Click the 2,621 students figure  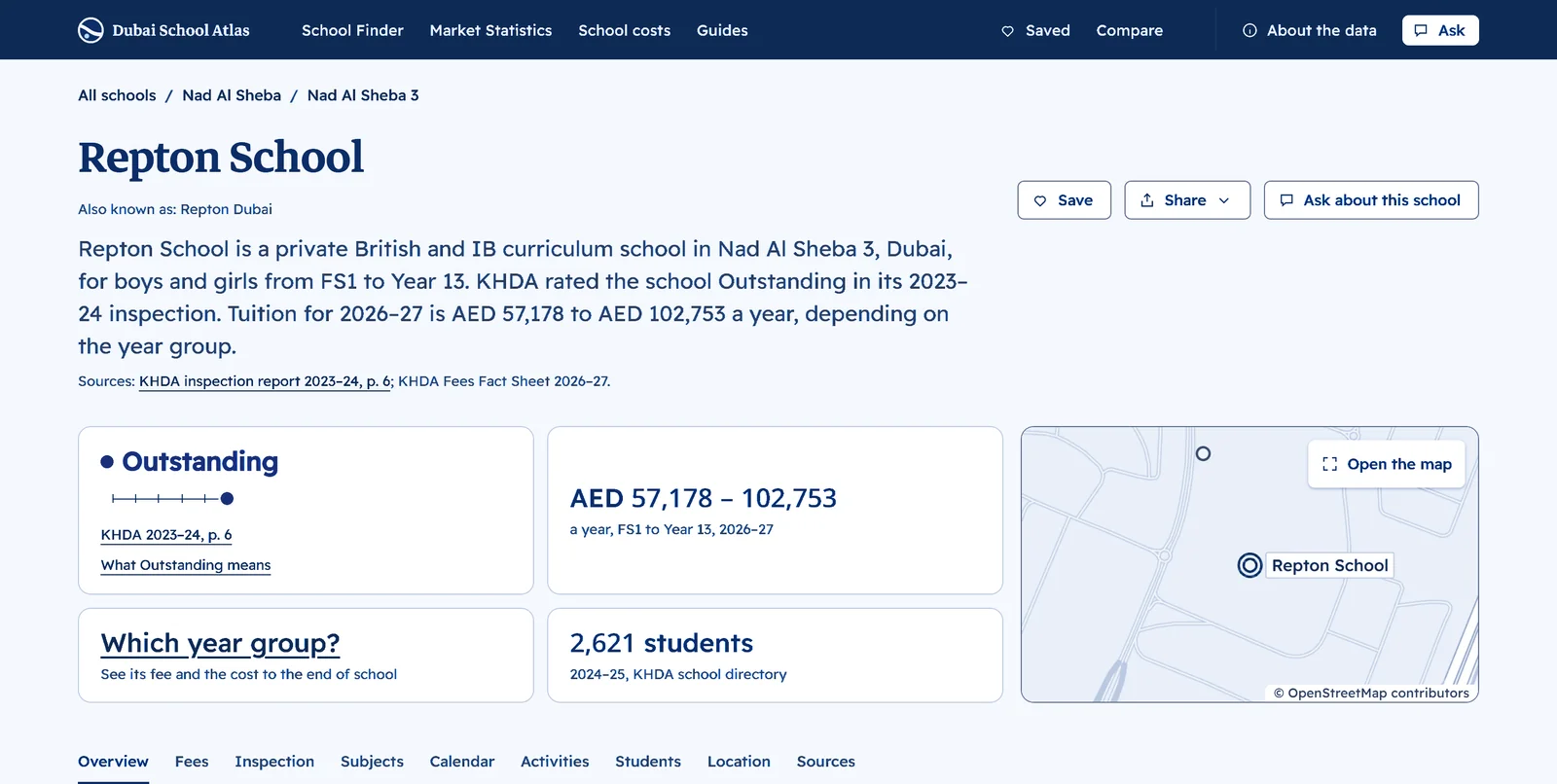point(662,643)
